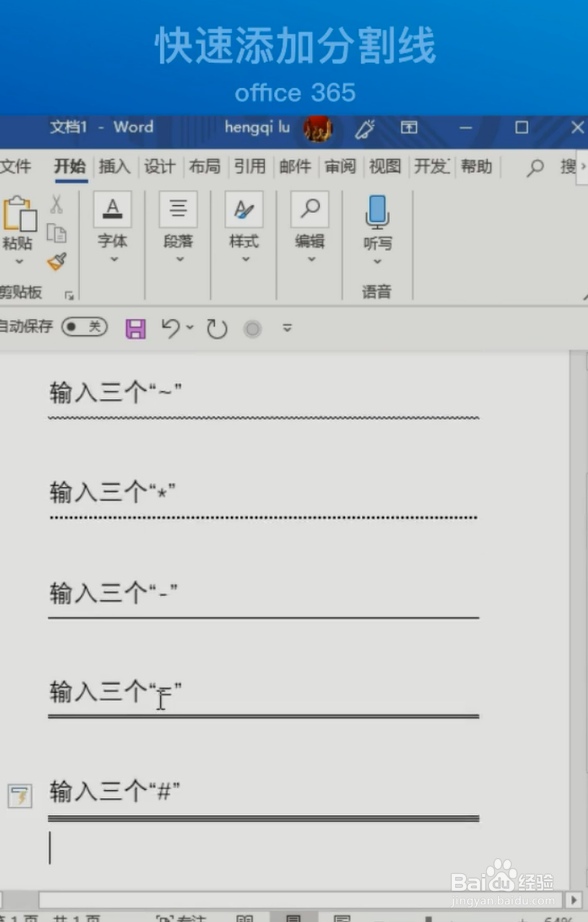Maximize the Word window
Viewport: 588px width, 922px height.
(x=522, y=128)
